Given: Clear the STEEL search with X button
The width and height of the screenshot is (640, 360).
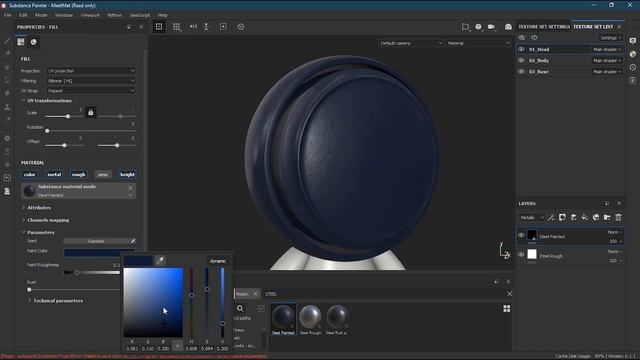Looking at the screenshot, I should pos(509,294).
